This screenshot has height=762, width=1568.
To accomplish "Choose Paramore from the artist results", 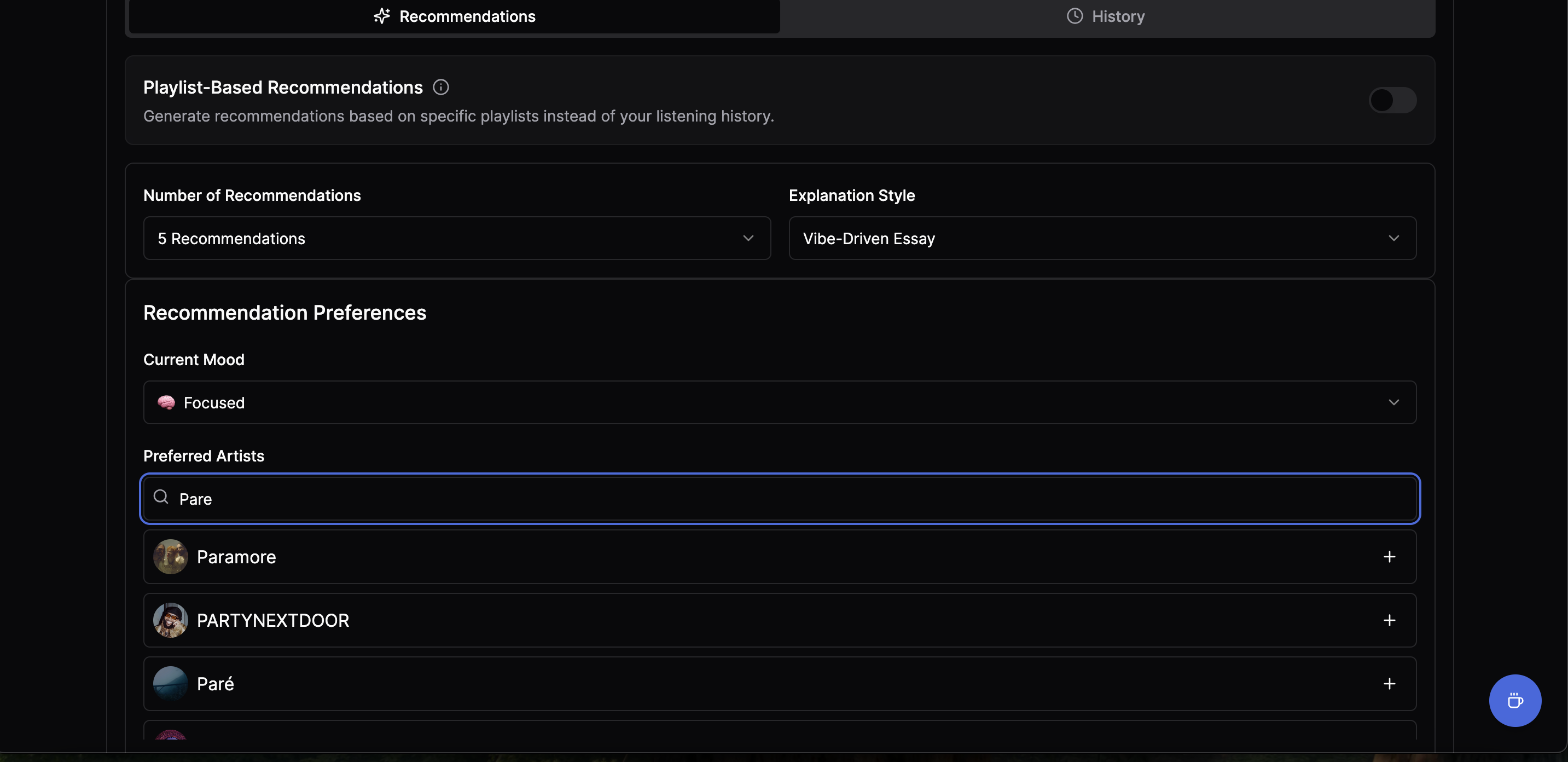I will [x=236, y=557].
